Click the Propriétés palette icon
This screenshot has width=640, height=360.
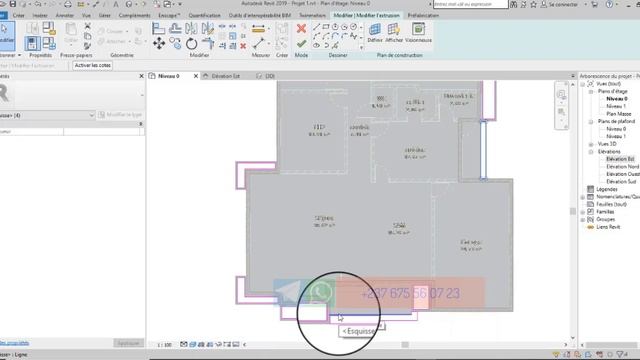[32, 43]
